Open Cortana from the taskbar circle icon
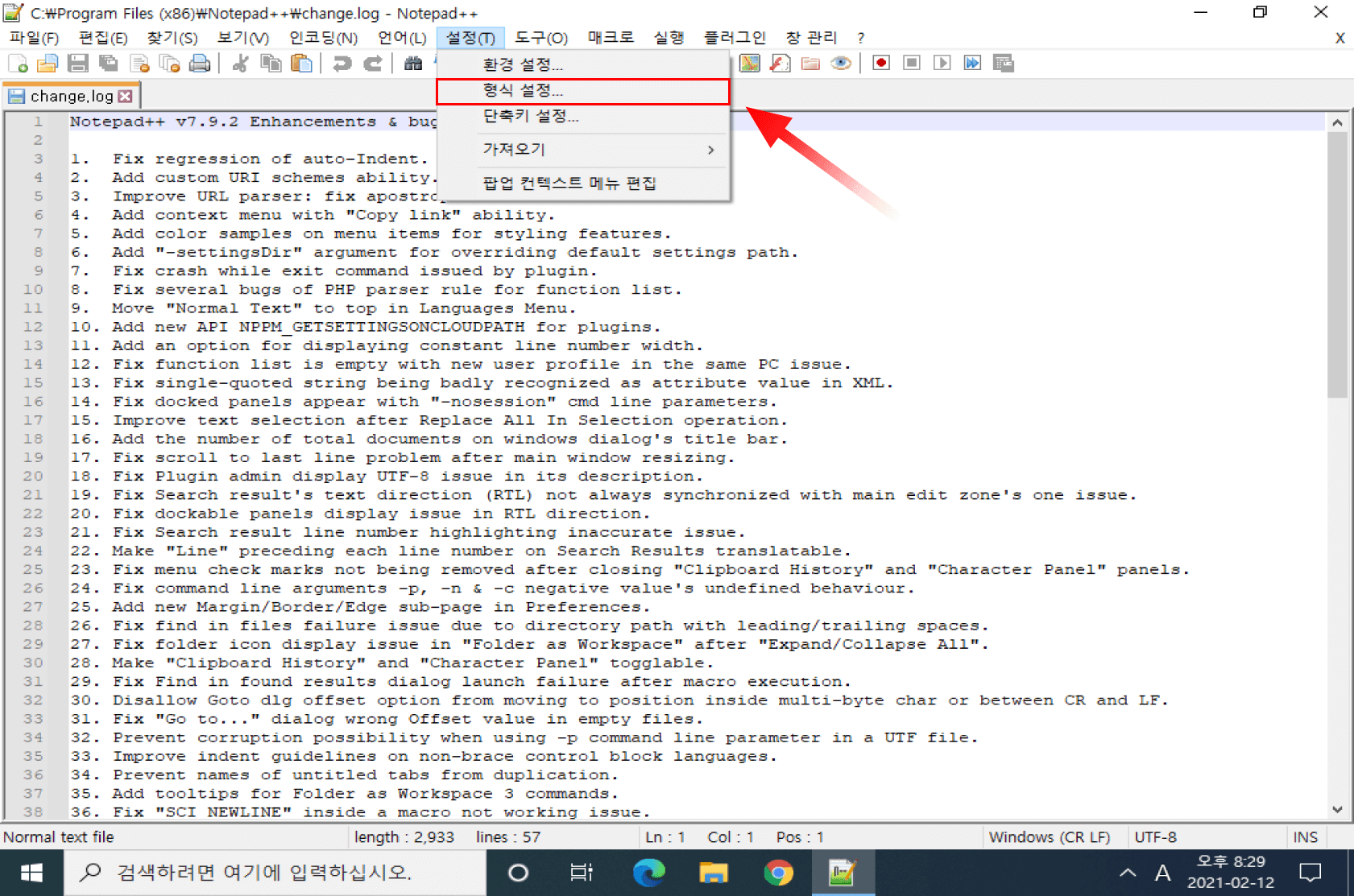This screenshot has height=896, width=1354. pyautogui.click(x=518, y=873)
